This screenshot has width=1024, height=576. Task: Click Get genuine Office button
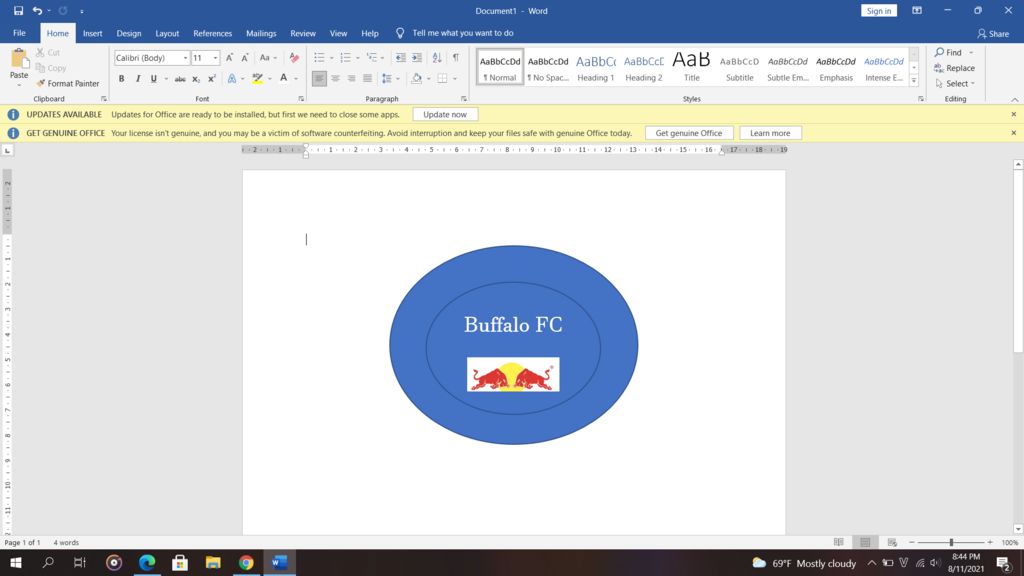coord(689,133)
